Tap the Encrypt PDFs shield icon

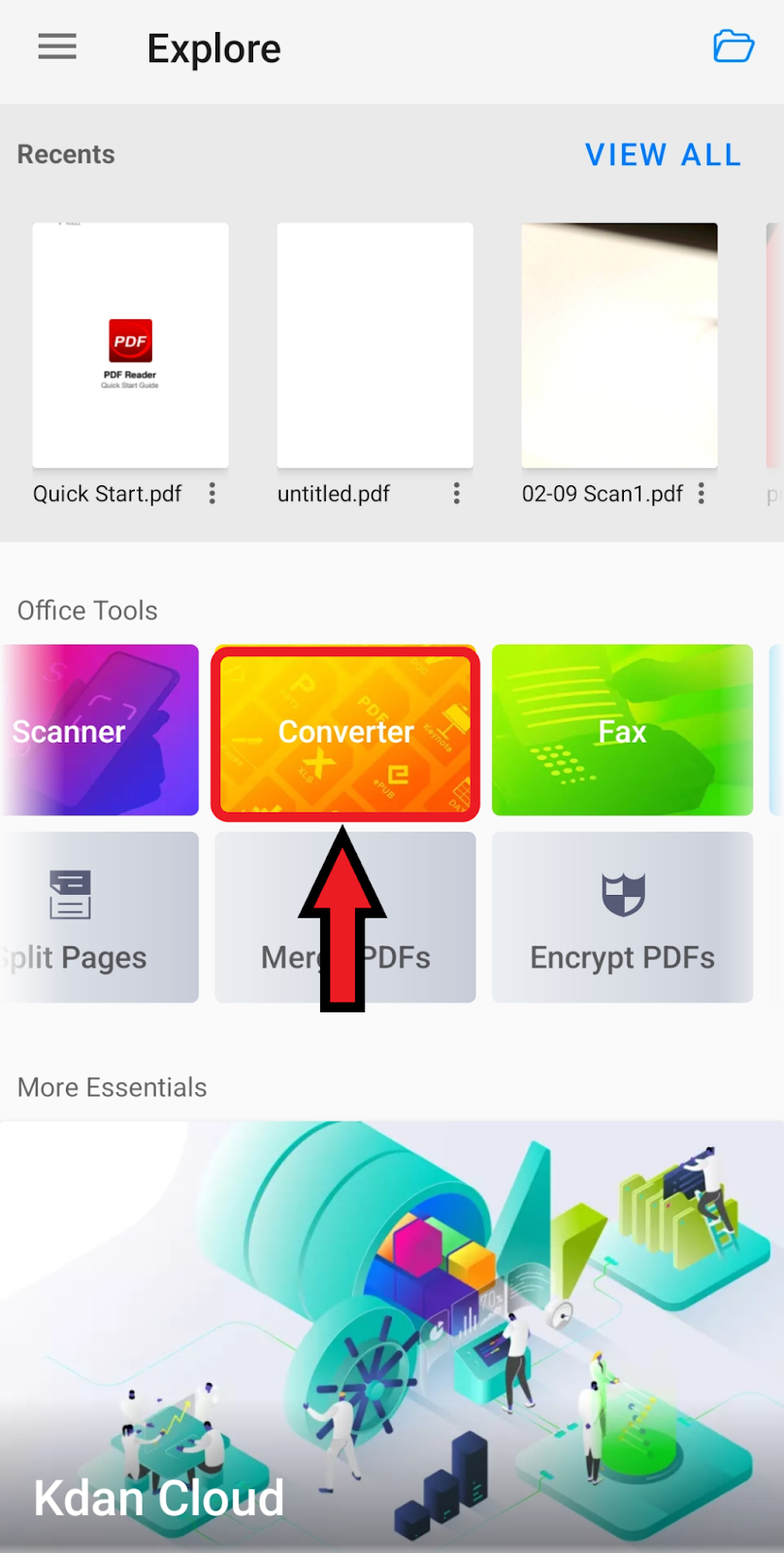[623, 894]
